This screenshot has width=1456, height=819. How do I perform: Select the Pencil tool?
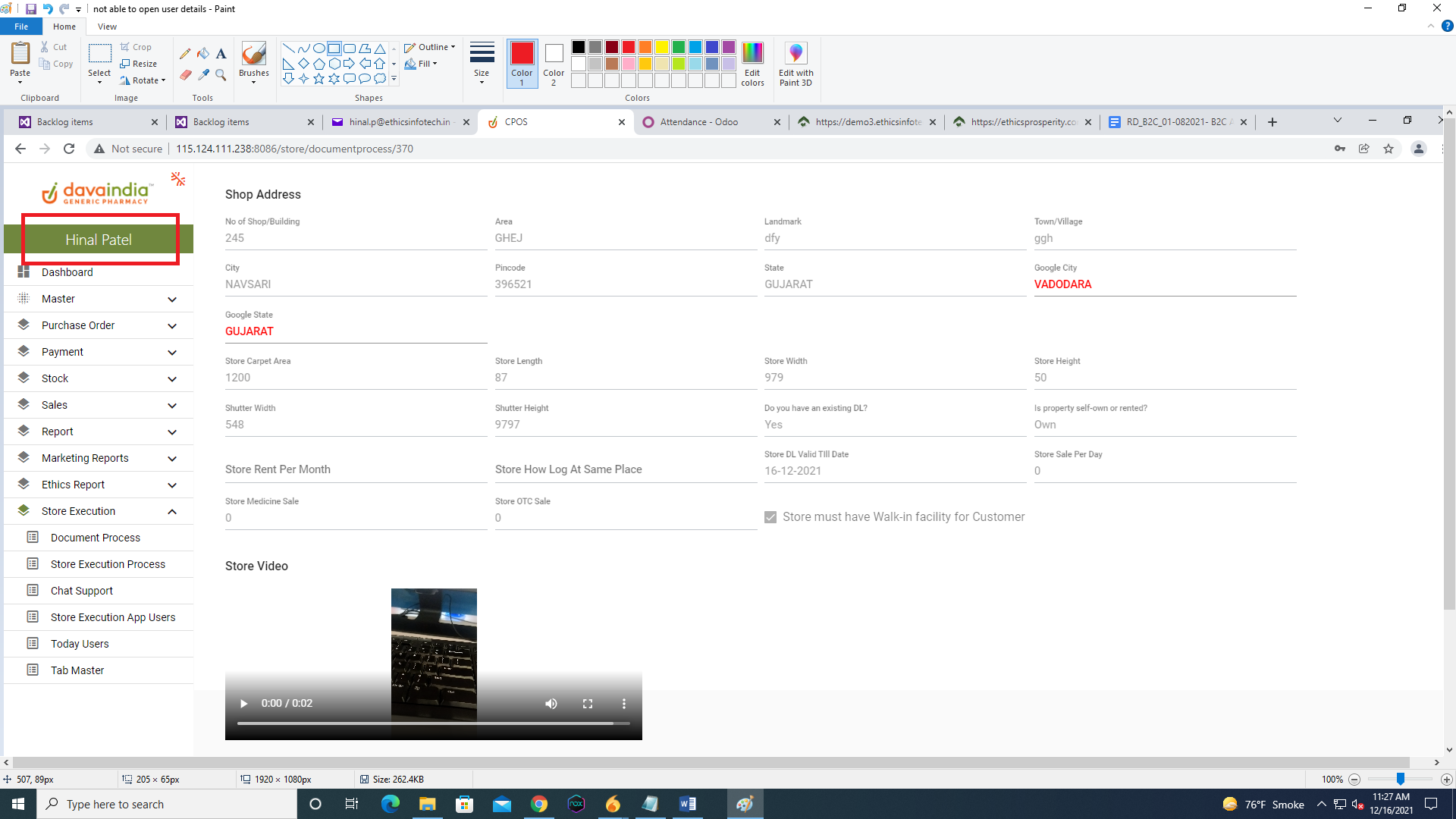pos(185,54)
